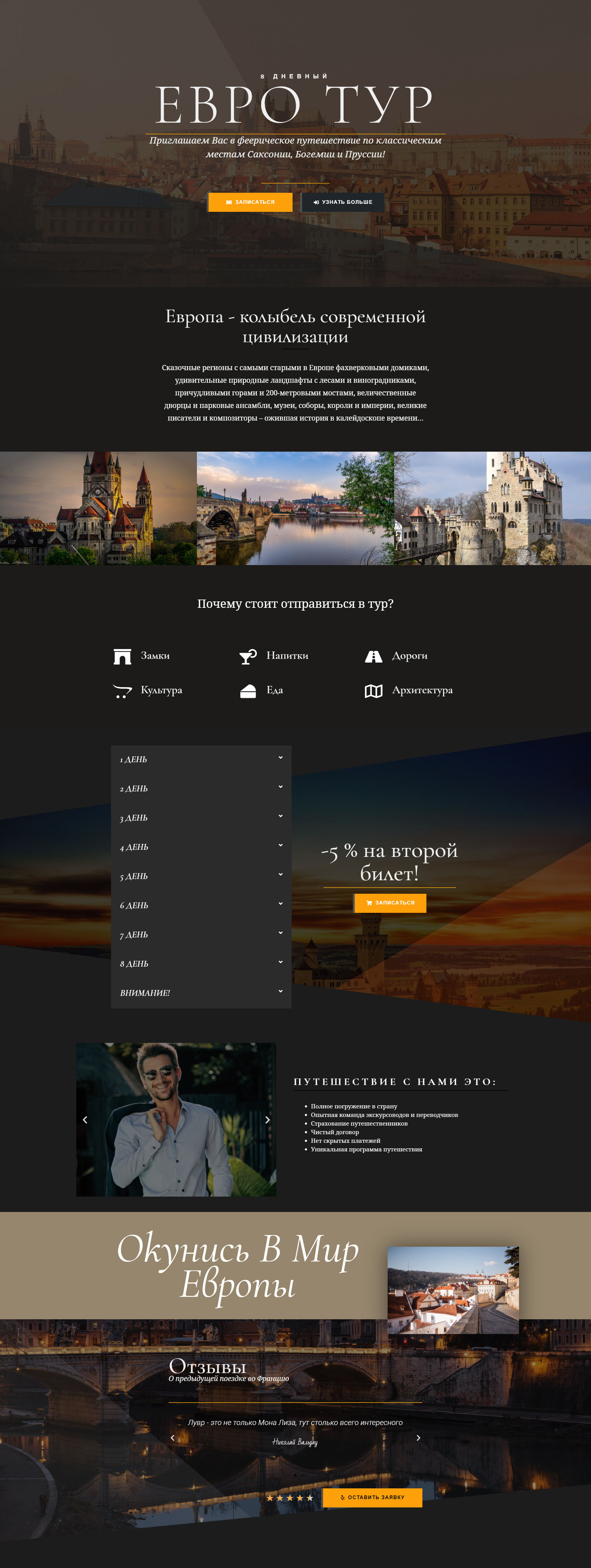Click the arrow icon in УЗНАТЬ БОЛЬШЕ button

316,202
